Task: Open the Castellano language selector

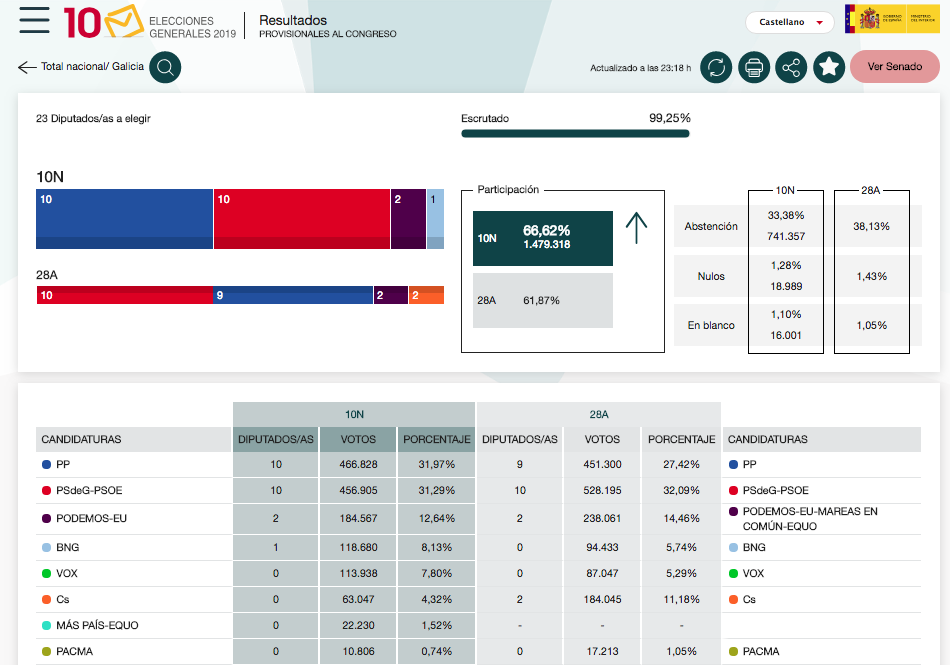Action: 790,21
